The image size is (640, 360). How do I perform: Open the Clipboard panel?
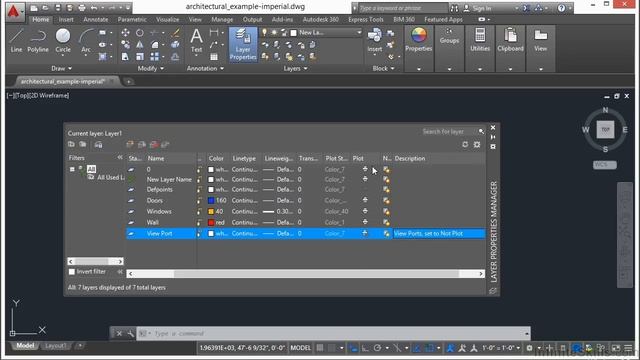[510, 40]
